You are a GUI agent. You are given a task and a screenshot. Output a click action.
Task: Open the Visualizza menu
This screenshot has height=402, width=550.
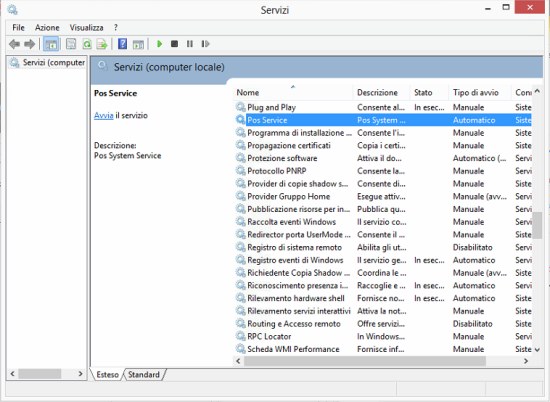click(86, 27)
